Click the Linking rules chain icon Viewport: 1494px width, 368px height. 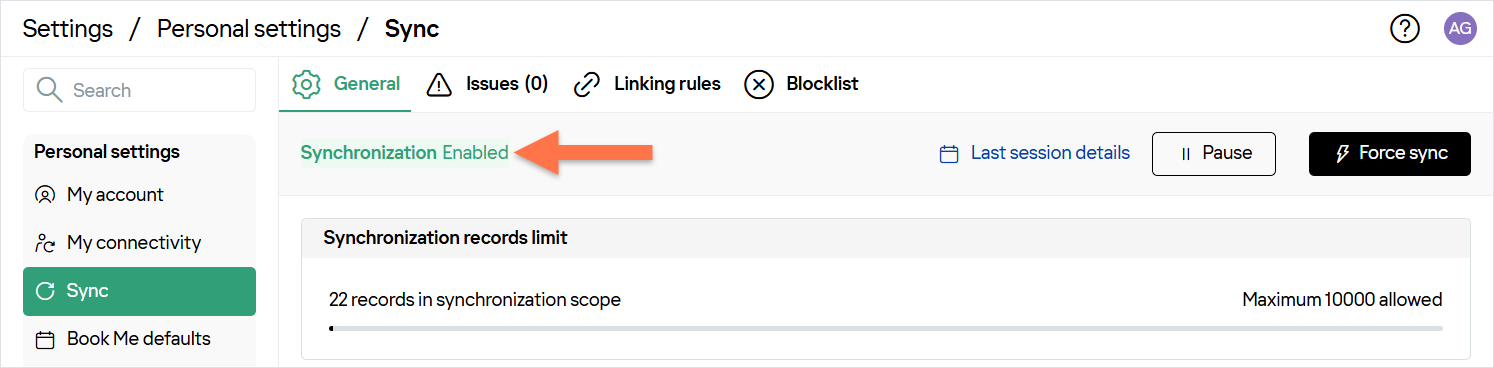pyautogui.click(x=586, y=84)
